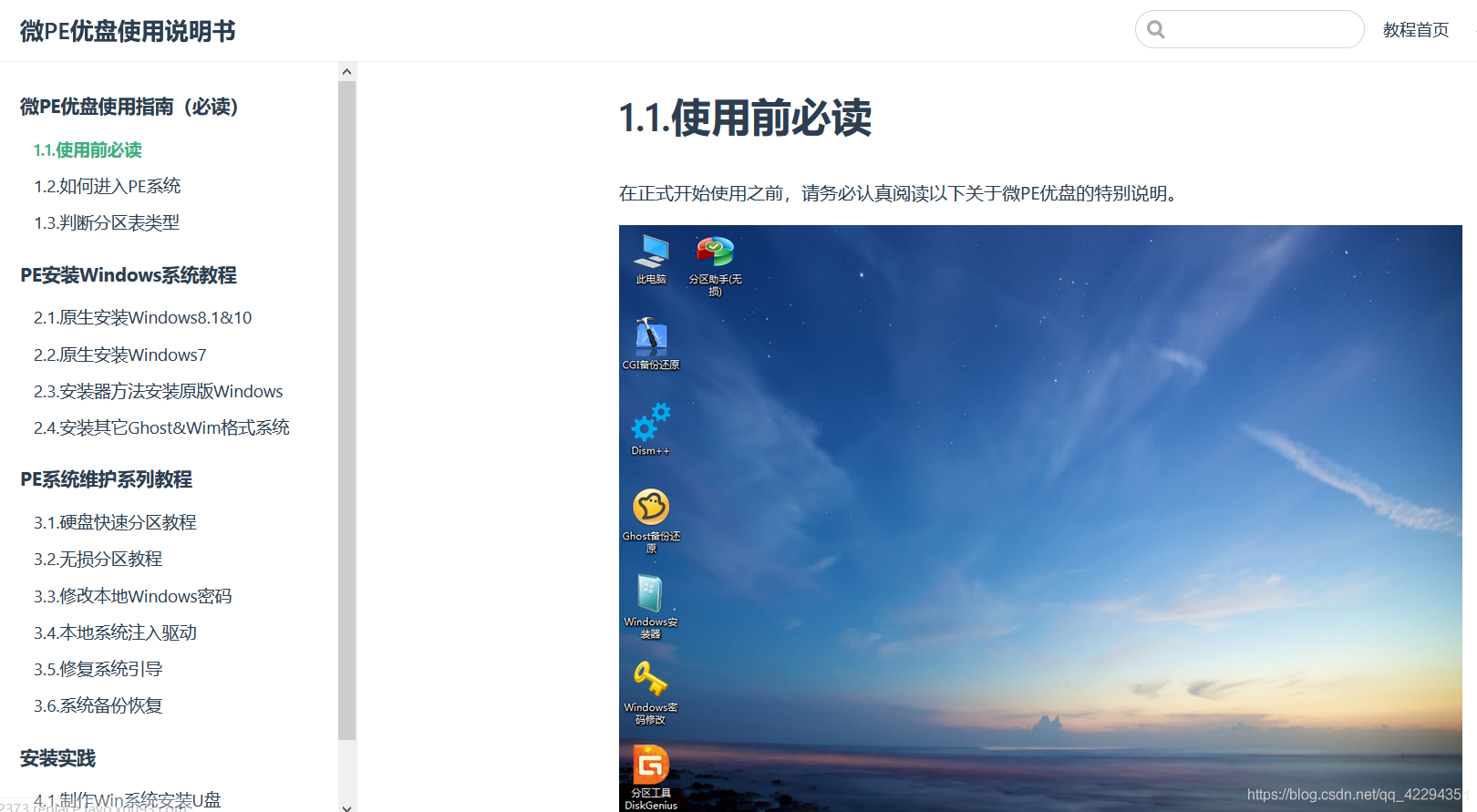Click the 1.1.使用前必读 page heading
1477x812 pixels.
click(745, 118)
